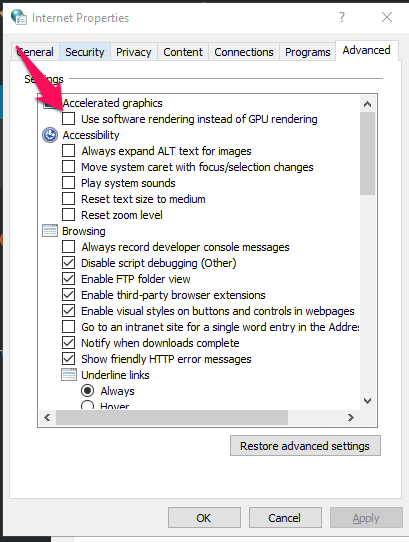Click the OK button

pos(204,518)
